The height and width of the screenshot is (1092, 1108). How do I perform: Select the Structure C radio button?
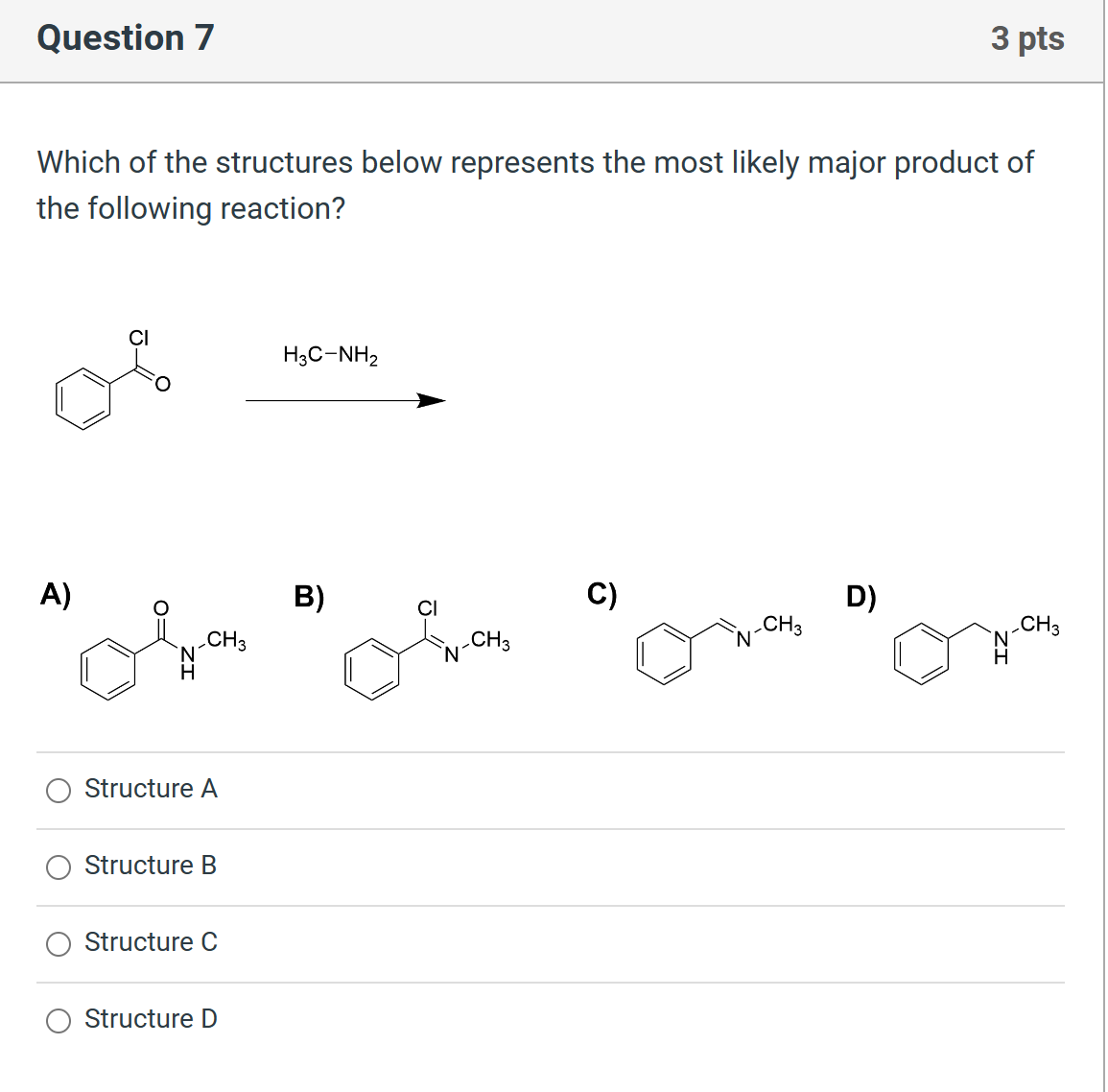(x=59, y=943)
